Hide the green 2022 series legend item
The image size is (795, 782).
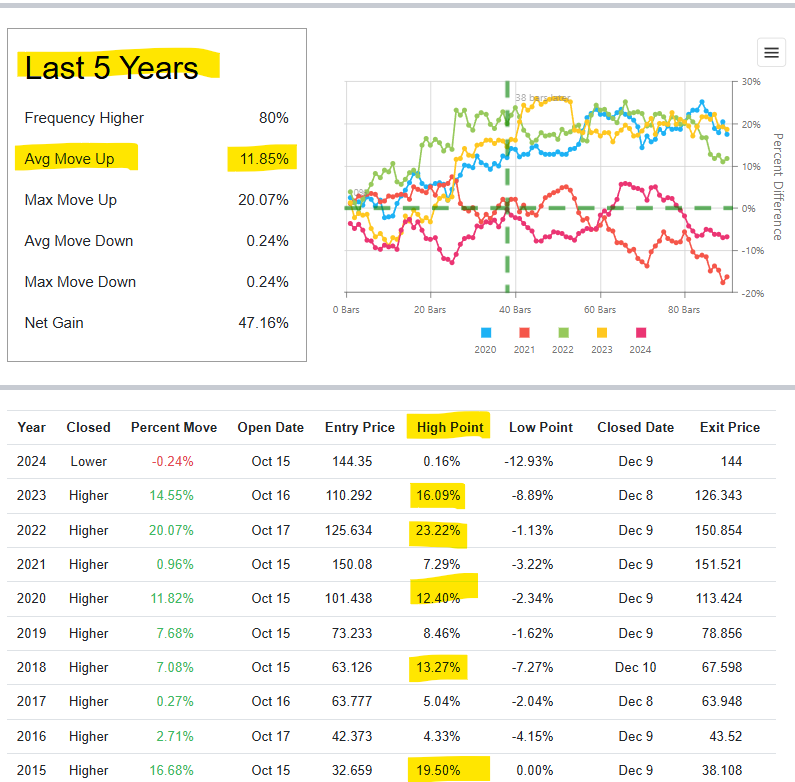(564, 333)
